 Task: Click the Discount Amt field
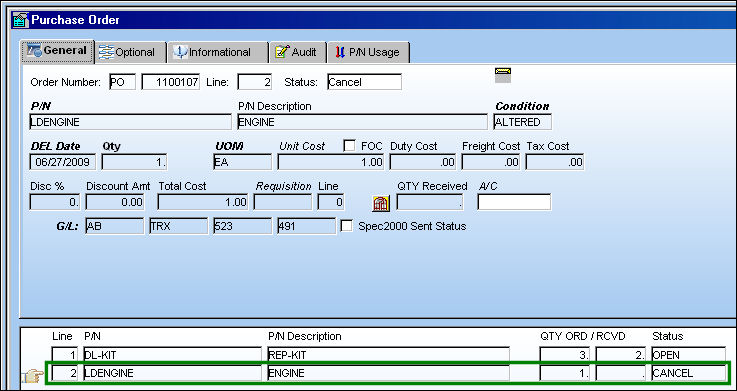(115, 202)
